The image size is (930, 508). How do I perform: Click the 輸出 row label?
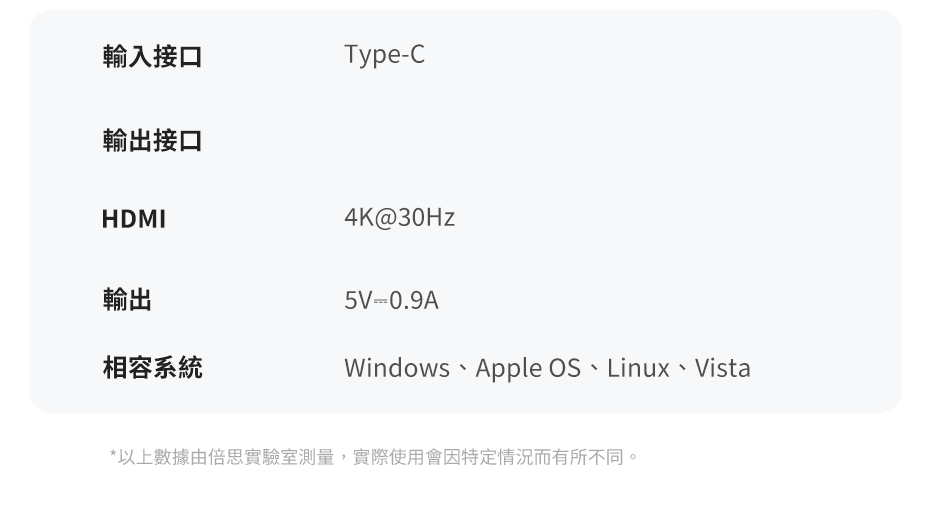127,299
